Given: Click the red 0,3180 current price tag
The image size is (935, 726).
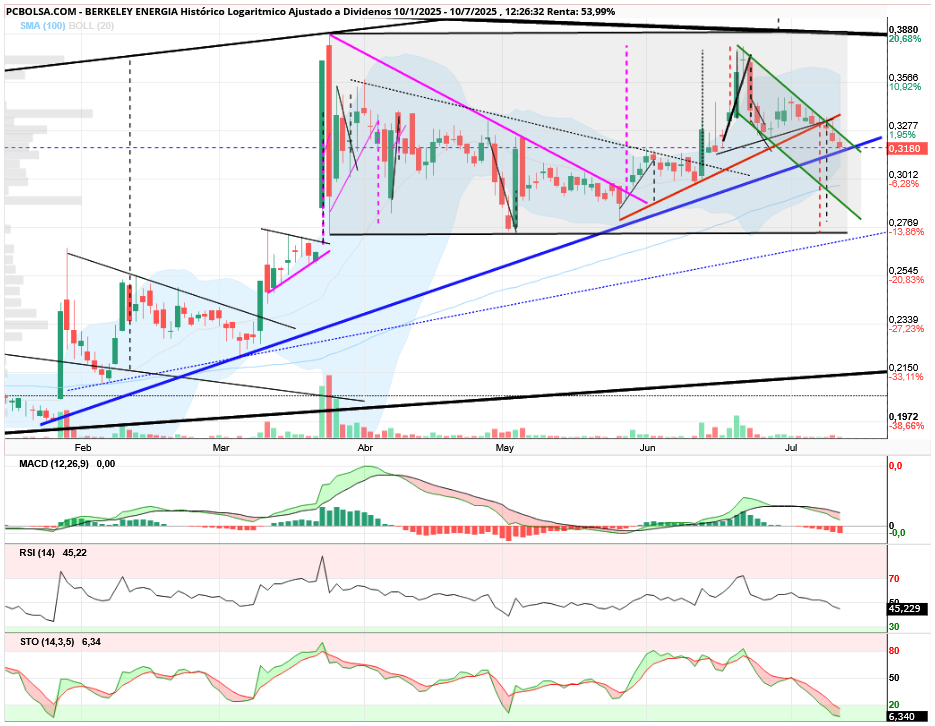Looking at the screenshot, I should click(x=907, y=148).
